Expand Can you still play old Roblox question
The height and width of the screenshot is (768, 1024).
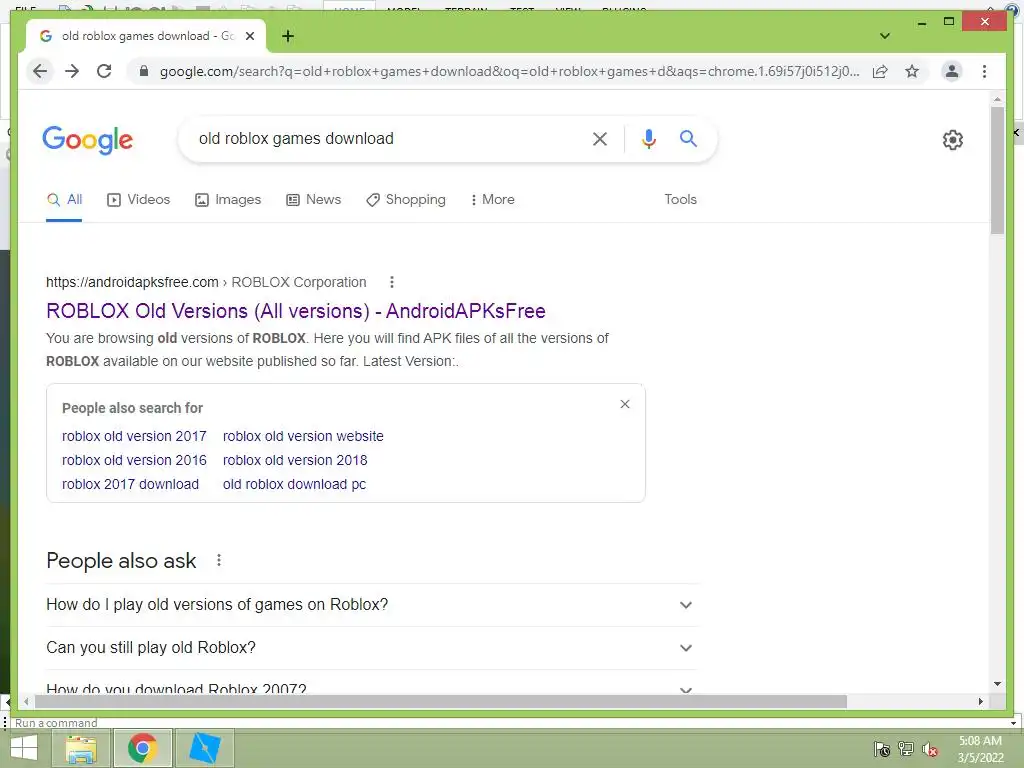point(372,648)
